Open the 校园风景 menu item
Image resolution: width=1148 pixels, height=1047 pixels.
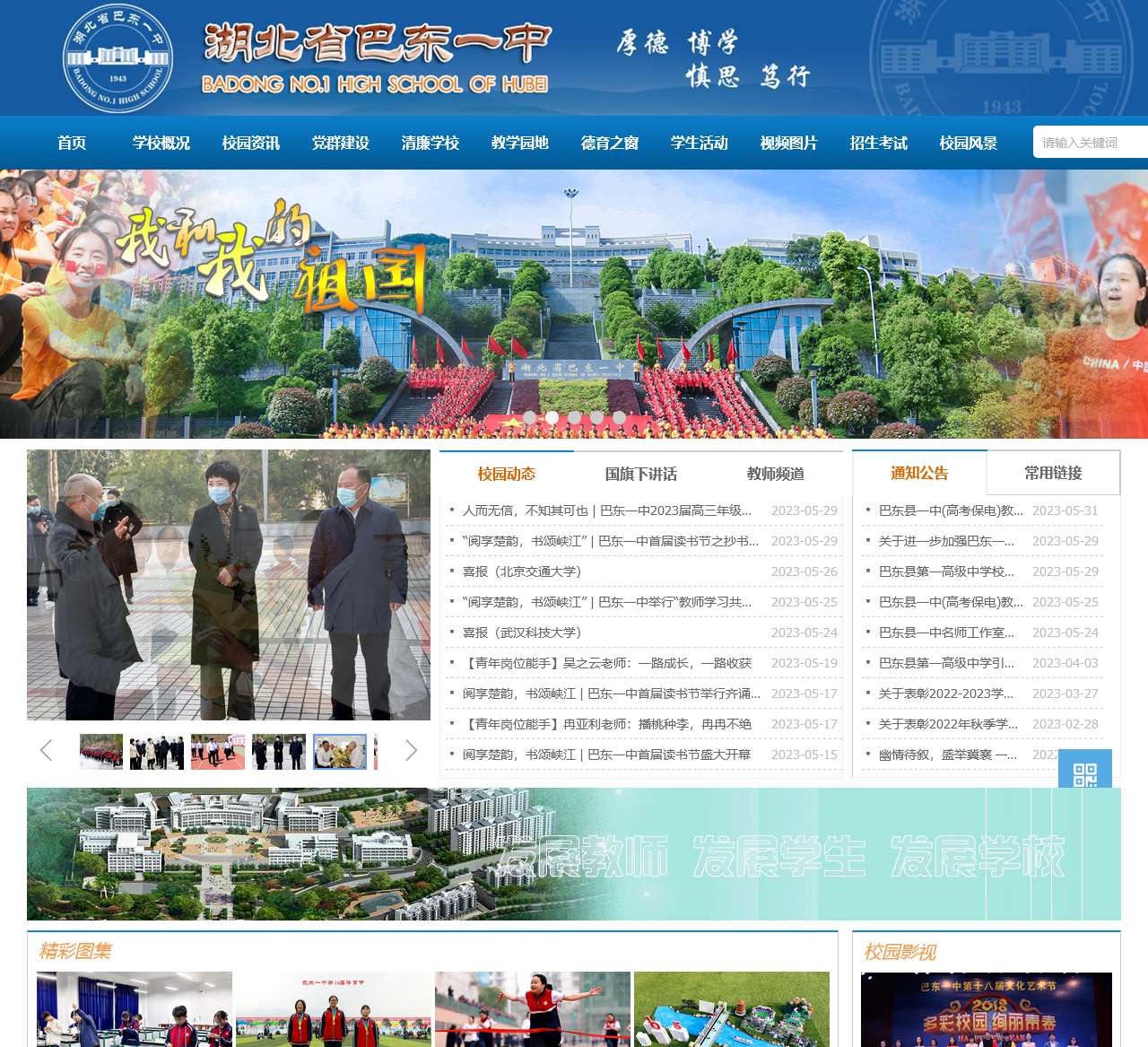pyautogui.click(x=969, y=143)
